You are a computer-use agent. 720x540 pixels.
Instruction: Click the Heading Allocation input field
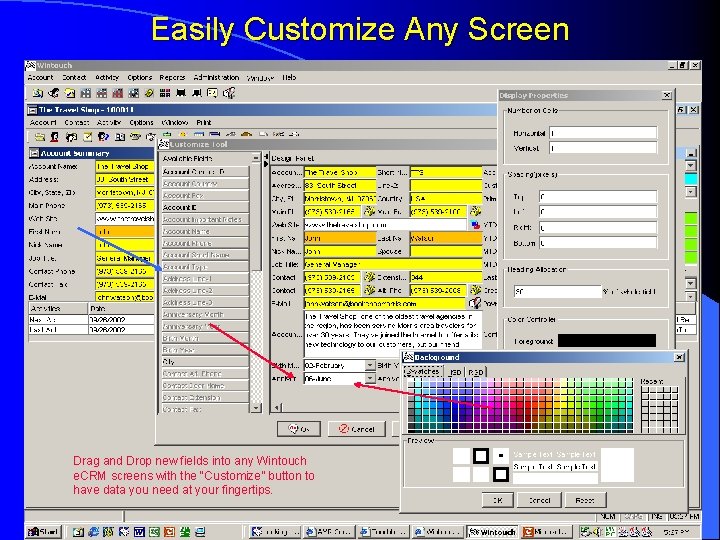(x=557, y=291)
